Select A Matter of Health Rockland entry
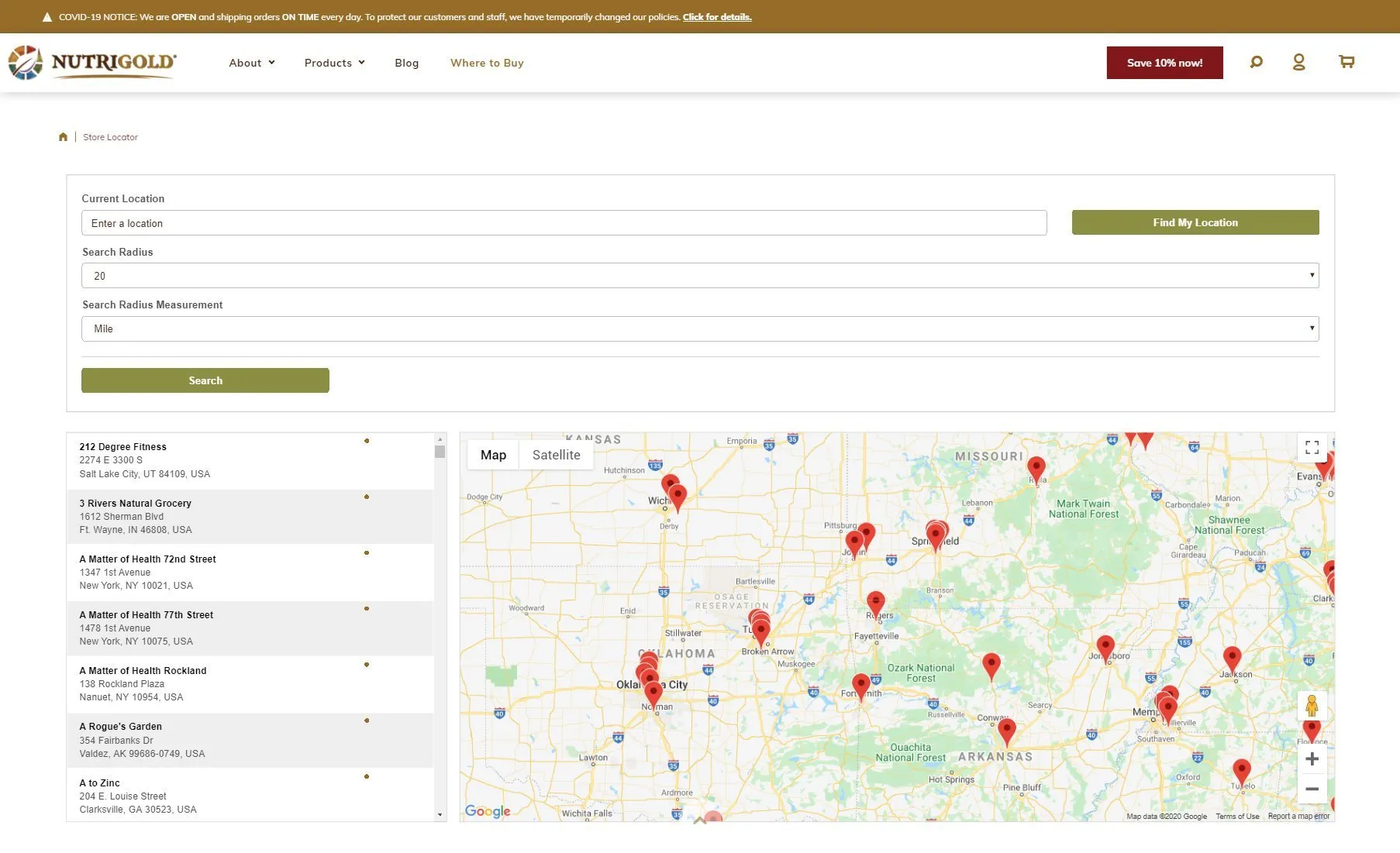This screenshot has height=853, width=1400. click(x=250, y=683)
